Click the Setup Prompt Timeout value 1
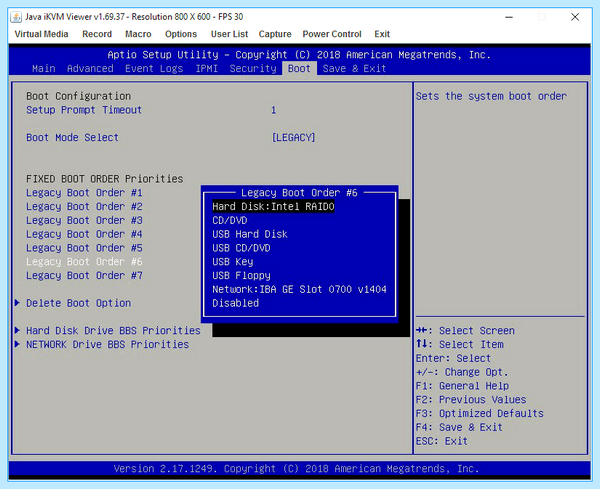 pos(274,110)
